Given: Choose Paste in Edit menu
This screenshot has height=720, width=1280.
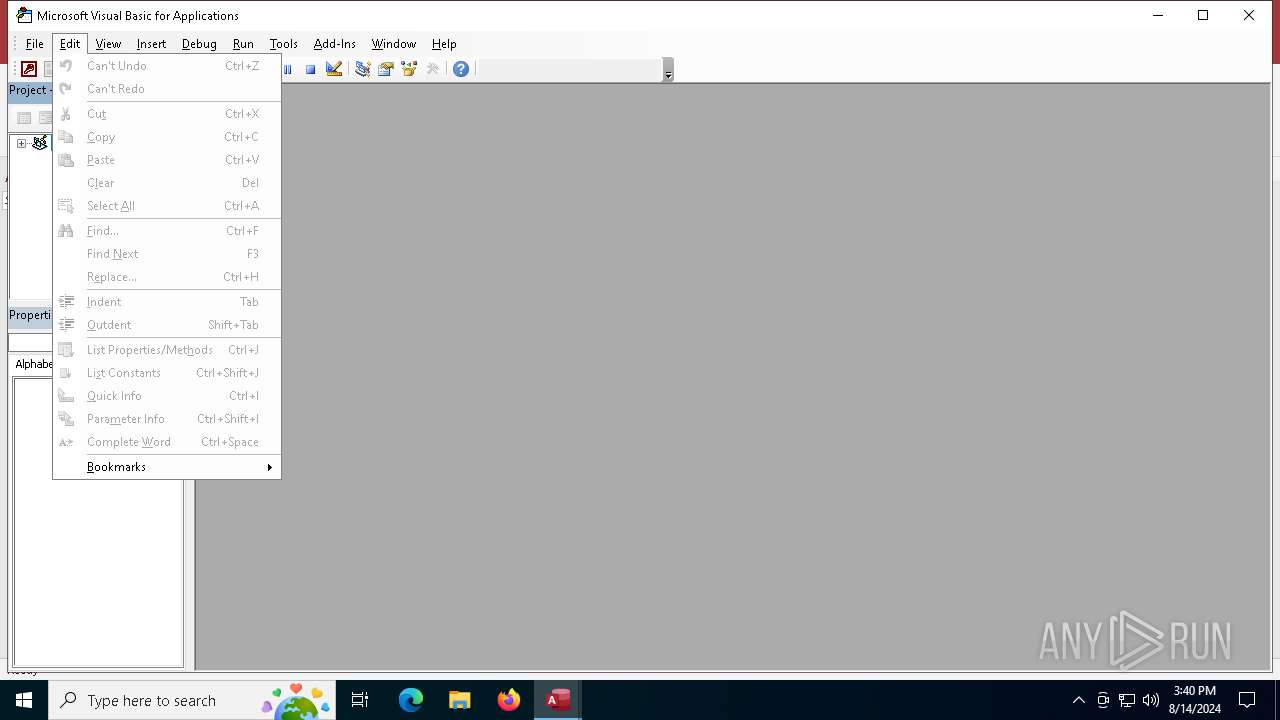Looking at the screenshot, I should coord(167,160).
